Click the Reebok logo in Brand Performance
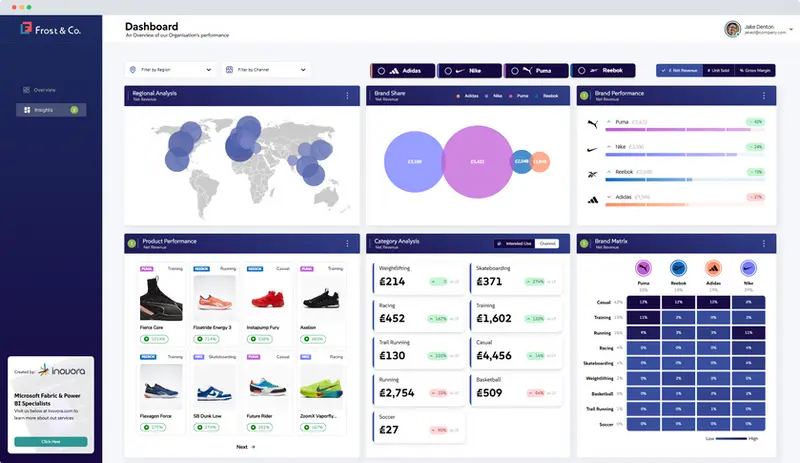The image size is (800, 463). click(x=592, y=175)
